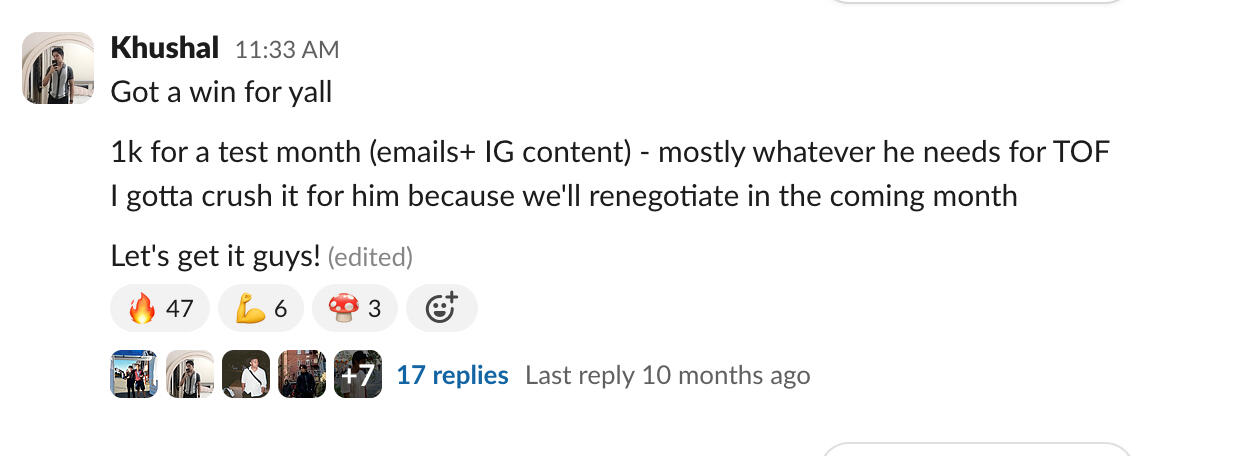Click "Last reply 10 months ago" text
Image resolution: width=1240 pixels, height=456 pixels.
[x=667, y=375]
